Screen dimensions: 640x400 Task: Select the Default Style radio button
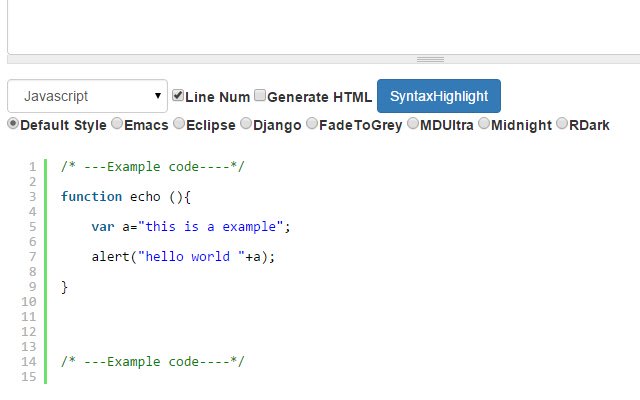[x=13, y=123]
